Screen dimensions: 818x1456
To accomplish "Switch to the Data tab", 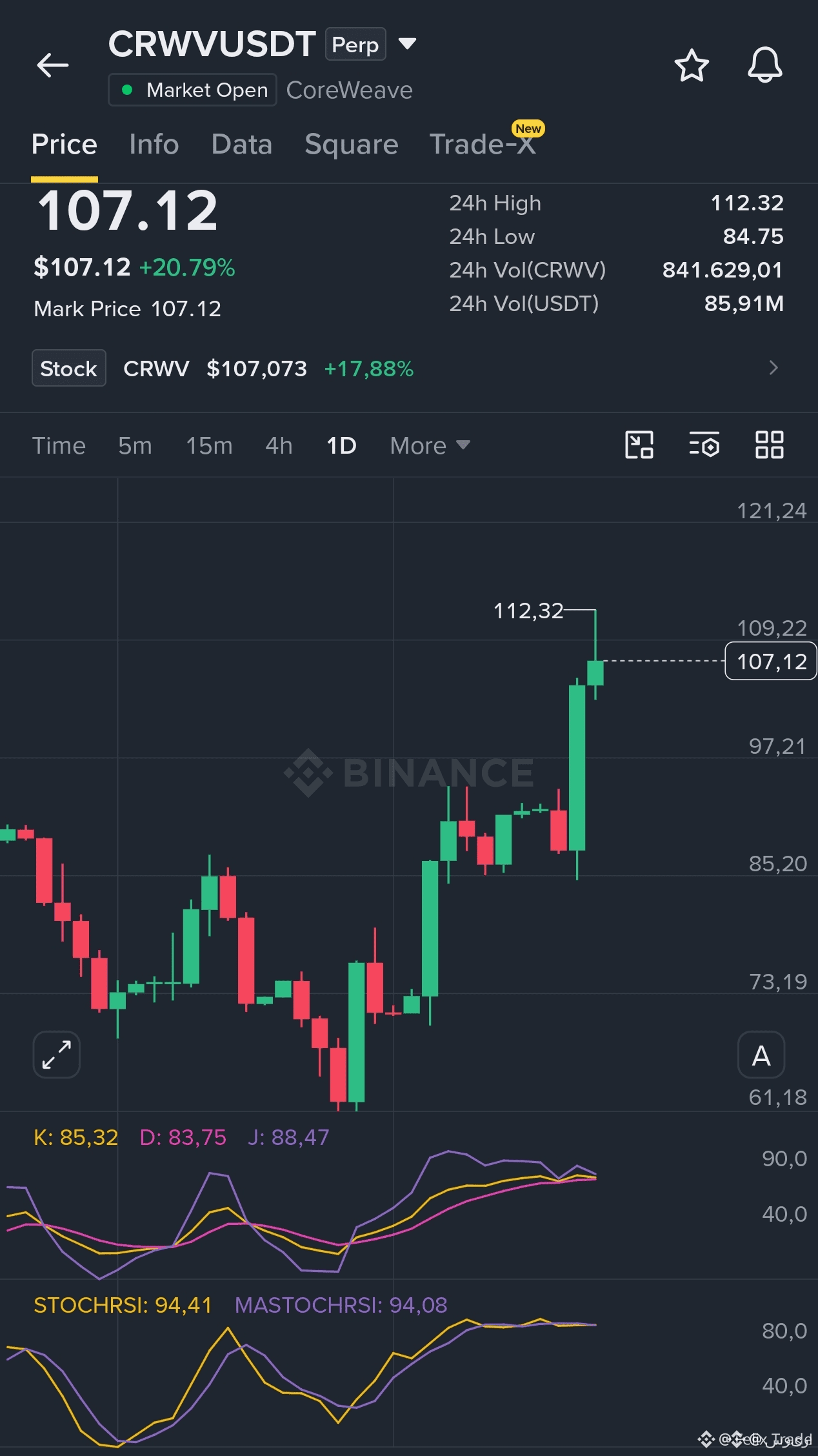I will 242,144.
